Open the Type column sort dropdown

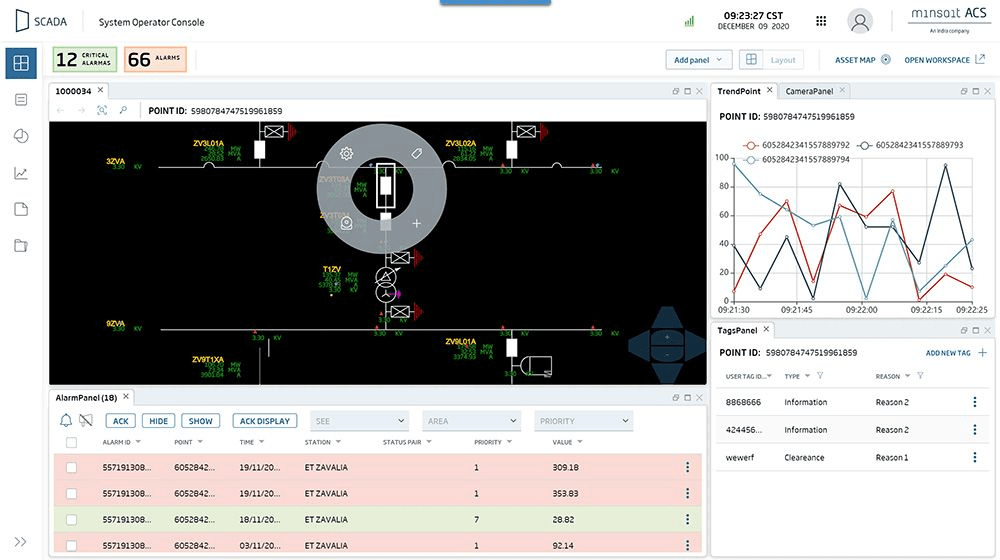coord(807,376)
